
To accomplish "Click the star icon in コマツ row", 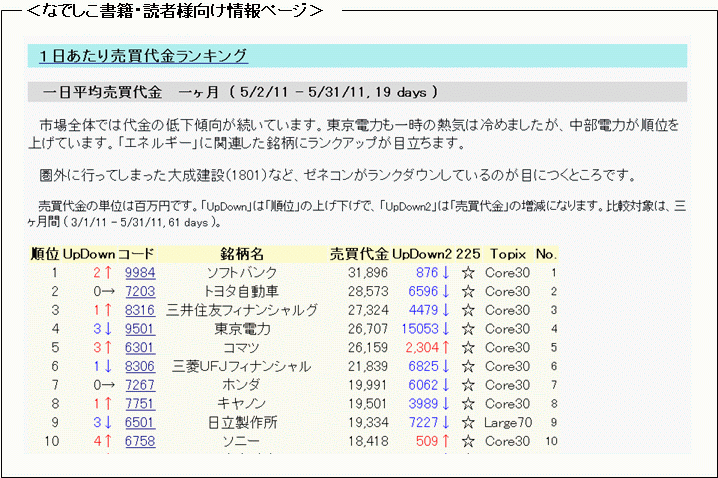I will pos(468,348).
